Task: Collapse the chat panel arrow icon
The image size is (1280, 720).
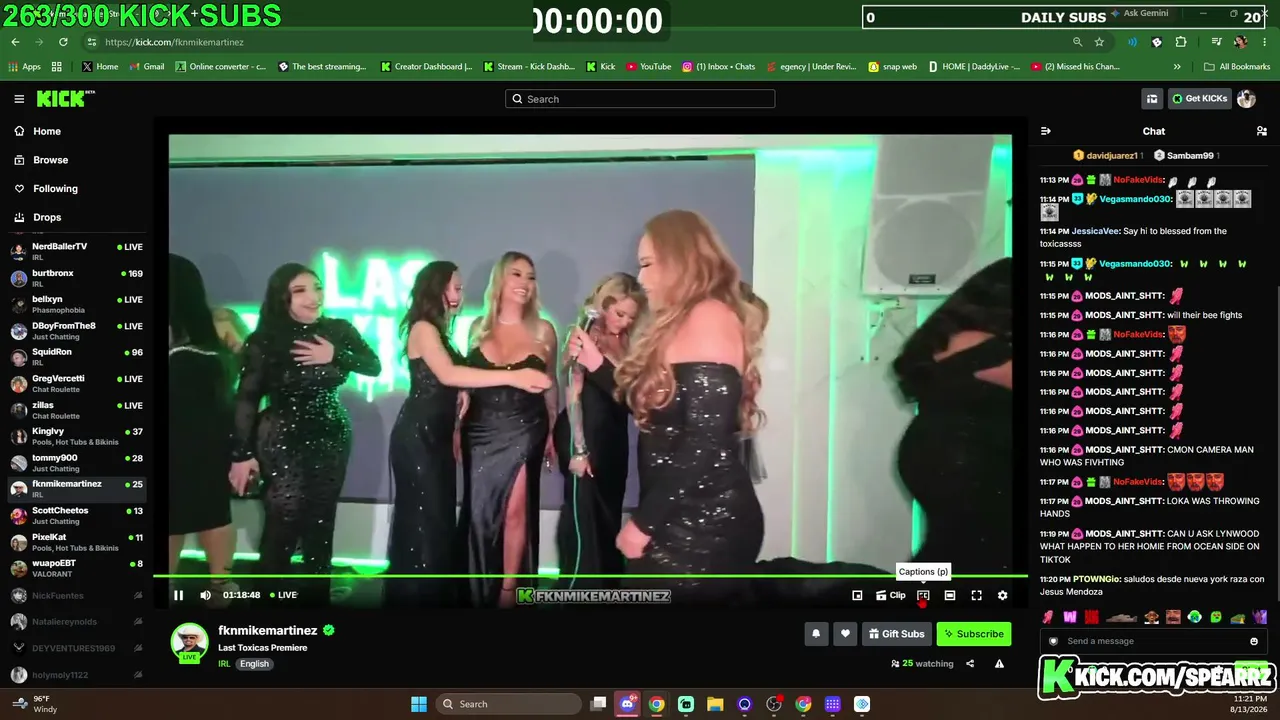Action: tap(1046, 131)
